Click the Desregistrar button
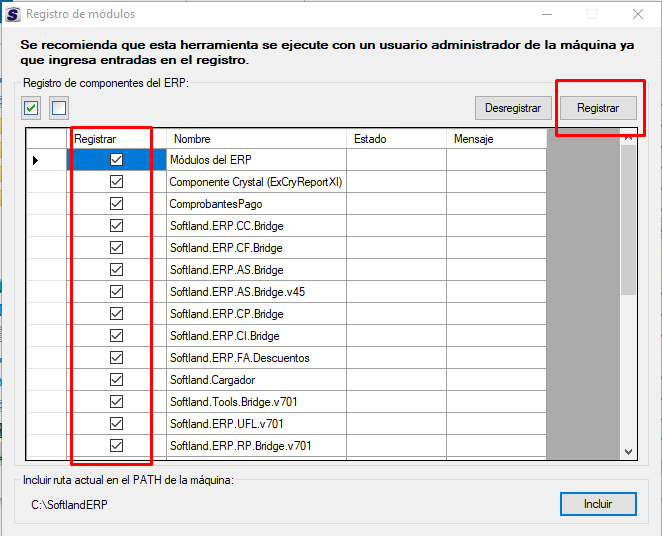The width and height of the screenshot is (662, 536). (513, 108)
